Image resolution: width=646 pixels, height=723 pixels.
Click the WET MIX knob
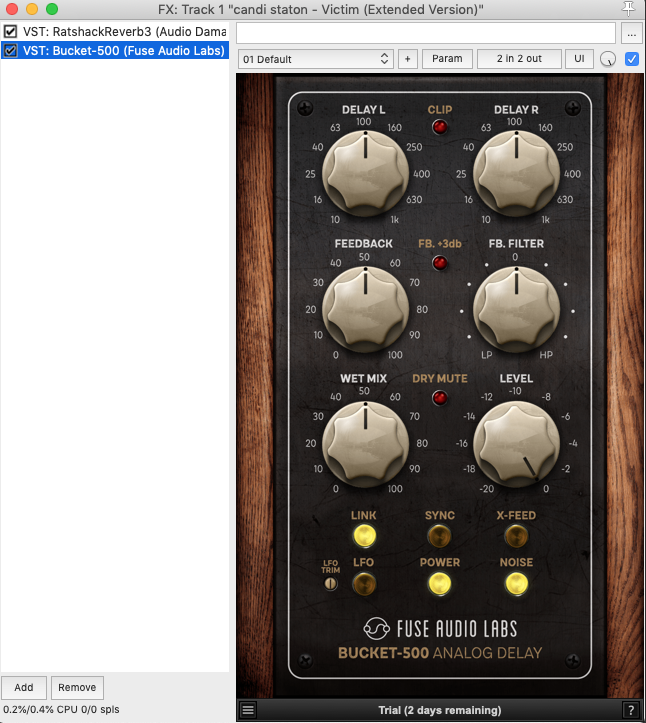[x=365, y=444]
